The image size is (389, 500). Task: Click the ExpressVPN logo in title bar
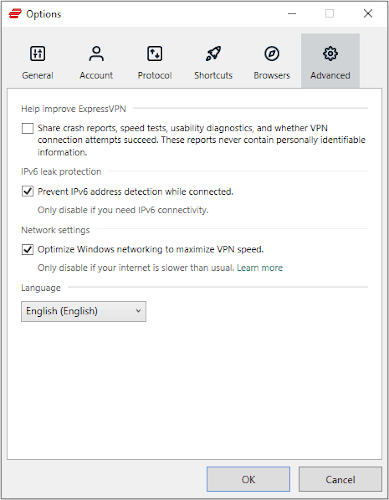(15, 14)
